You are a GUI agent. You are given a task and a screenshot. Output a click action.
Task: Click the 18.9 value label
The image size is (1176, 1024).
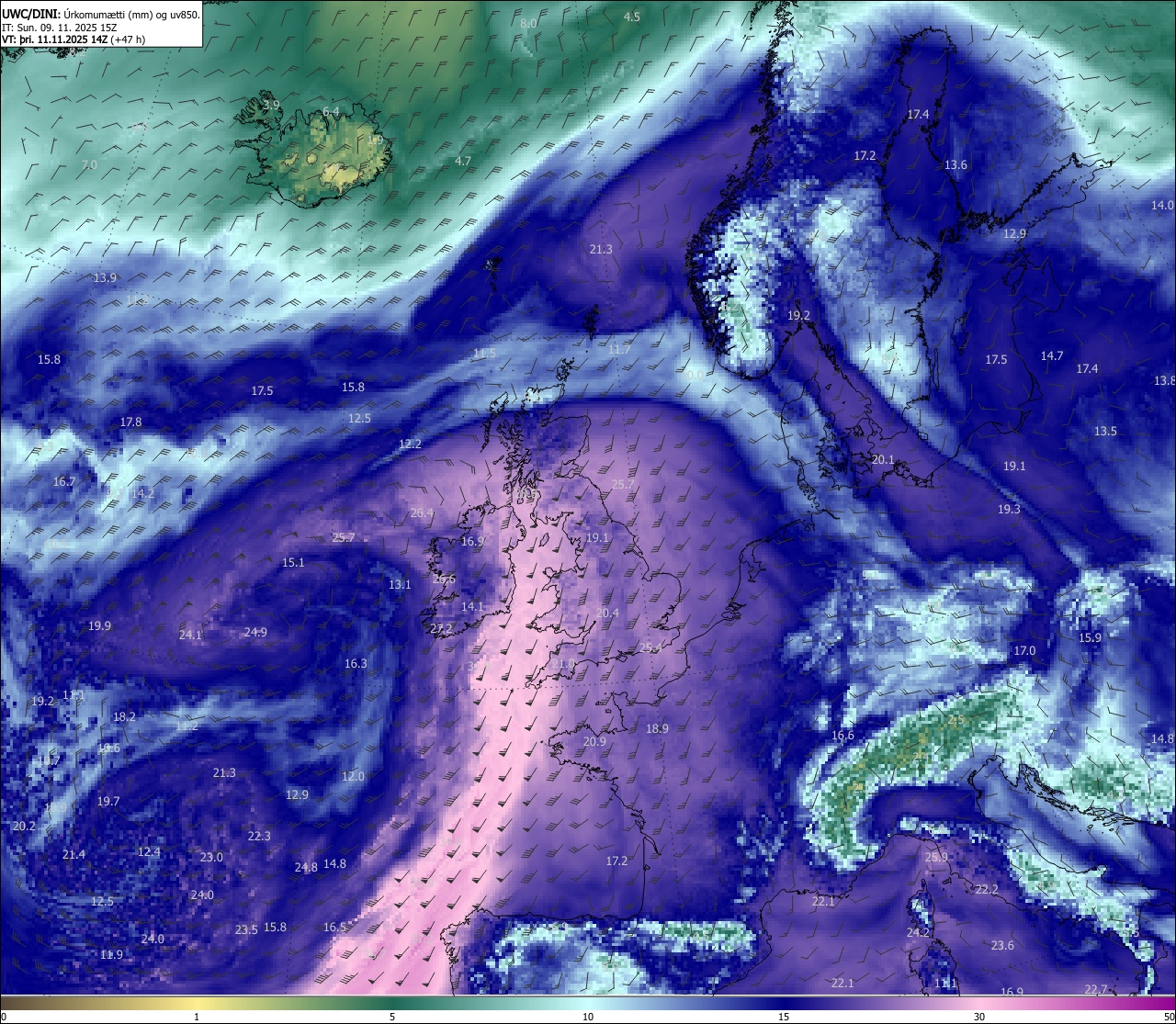click(x=657, y=728)
